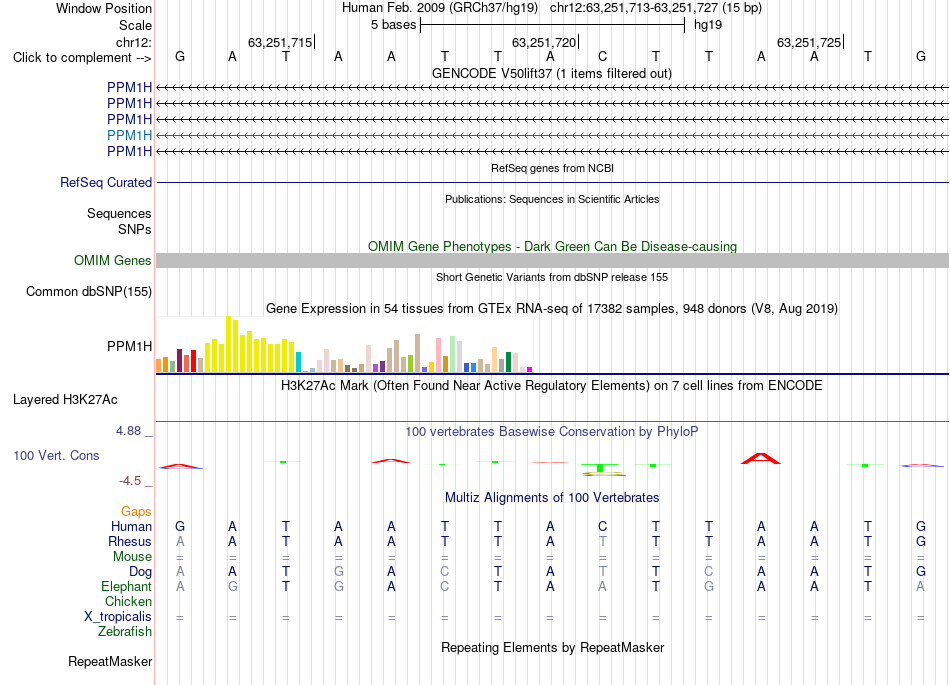The image size is (950, 685).
Task: Click the chr12: ruler label
Action: pyautogui.click(x=133, y=42)
